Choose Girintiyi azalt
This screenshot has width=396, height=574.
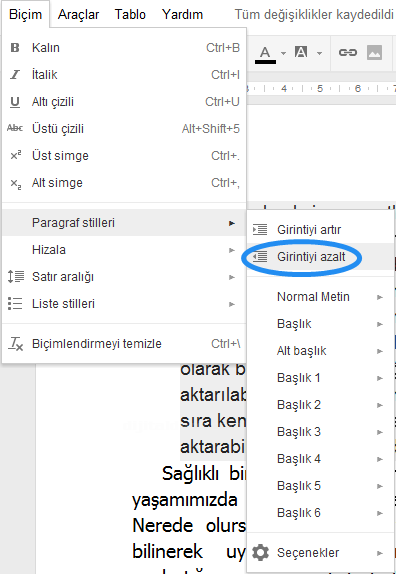321,257
